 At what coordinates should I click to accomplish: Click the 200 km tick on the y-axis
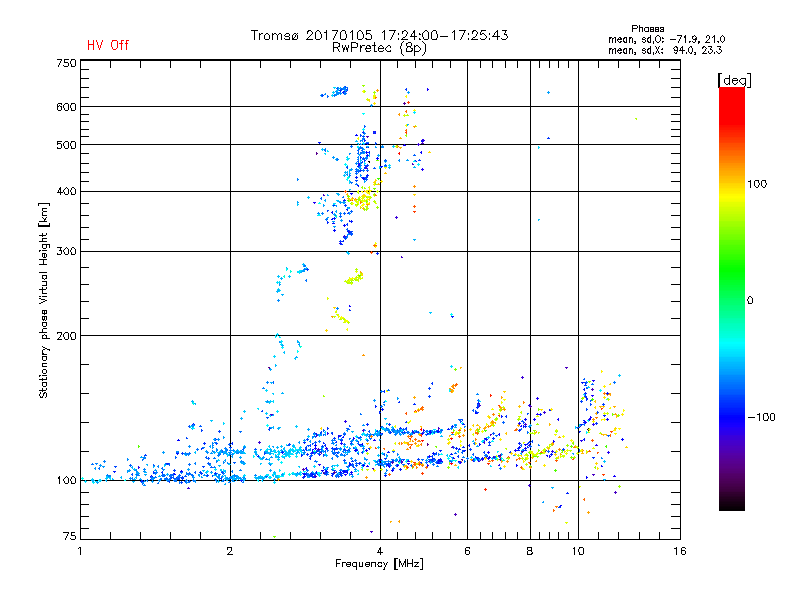coord(66,336)
